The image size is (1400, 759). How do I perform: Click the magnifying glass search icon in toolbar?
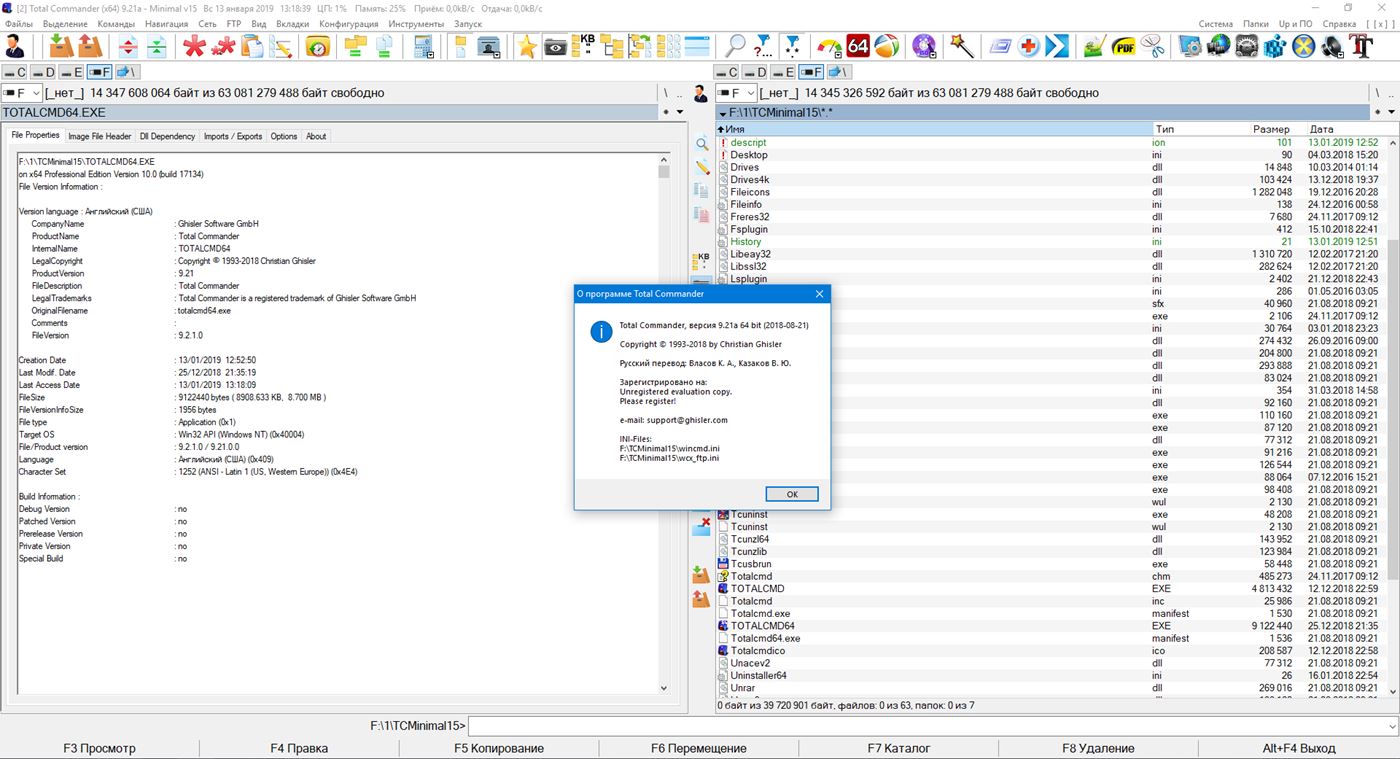click(736, 46)
